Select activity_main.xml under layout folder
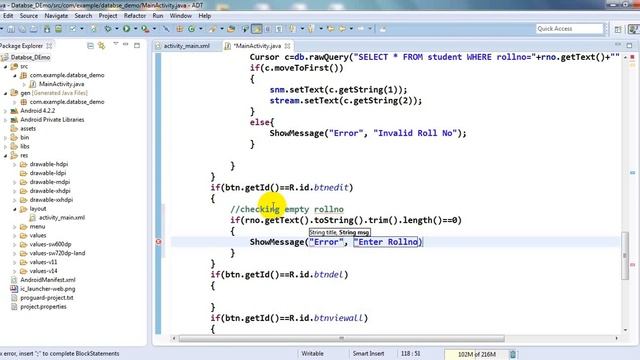 coord(62,218)
